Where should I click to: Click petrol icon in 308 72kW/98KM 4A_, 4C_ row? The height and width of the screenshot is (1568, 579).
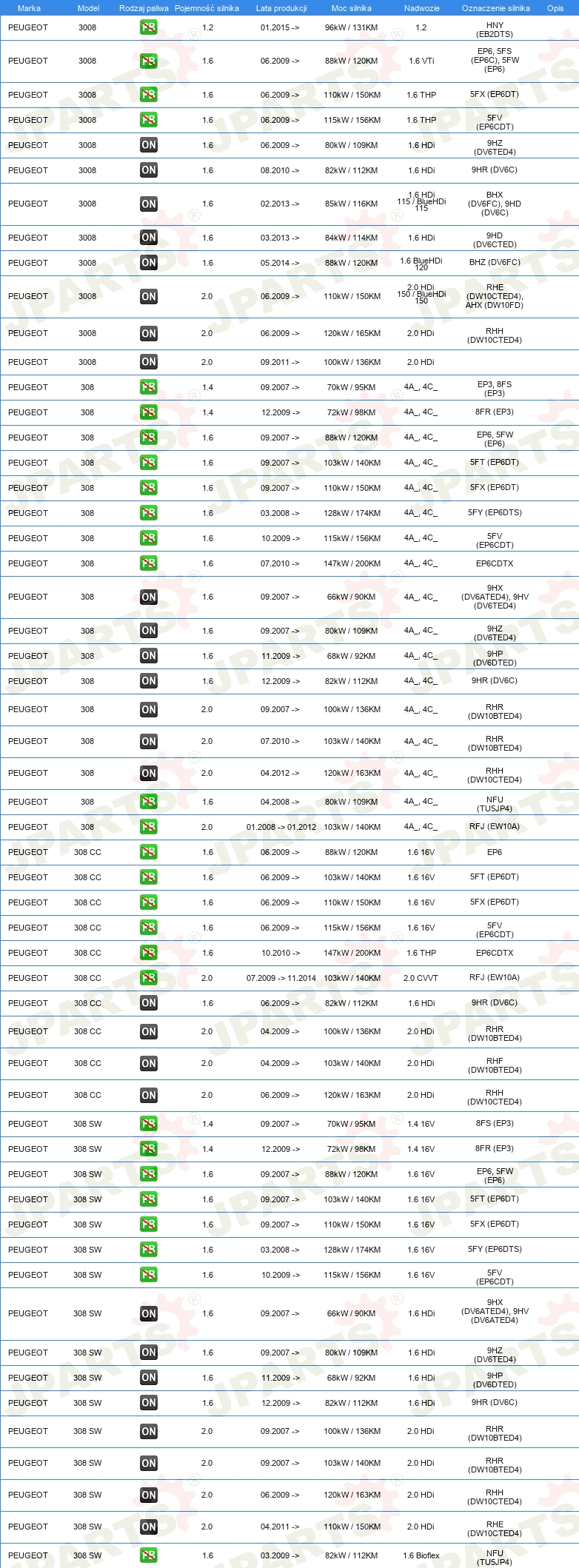[148, 412]
